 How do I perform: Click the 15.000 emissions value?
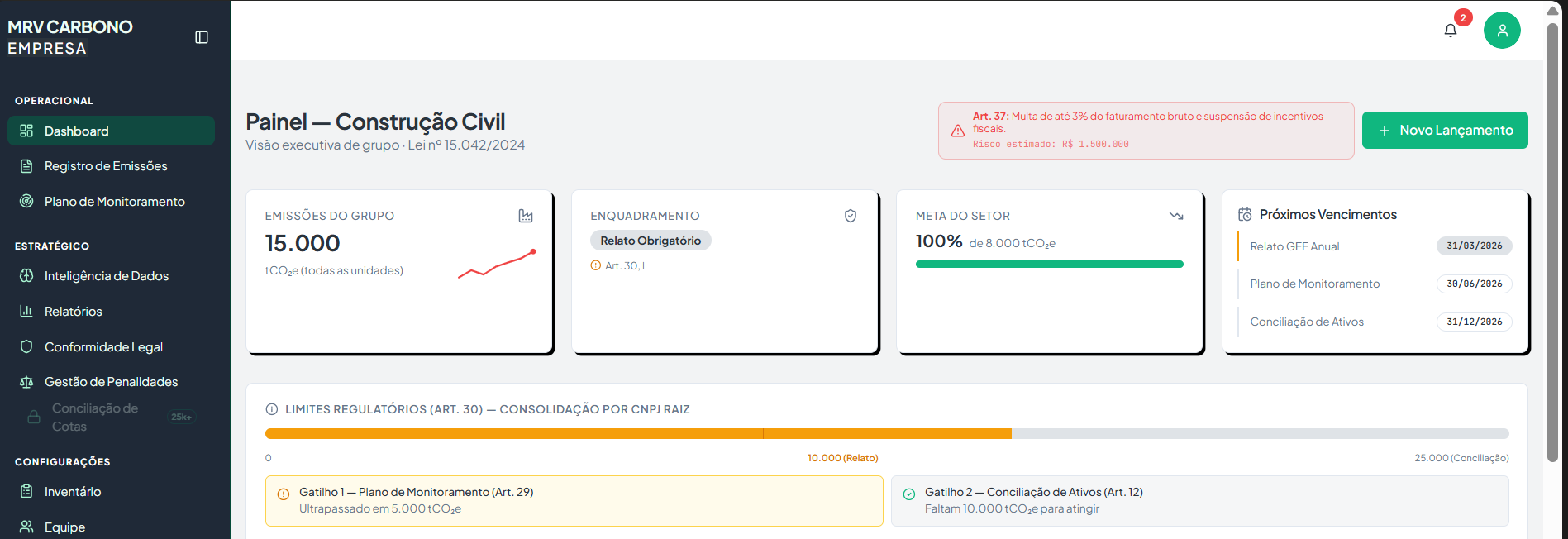click(303, 243)
